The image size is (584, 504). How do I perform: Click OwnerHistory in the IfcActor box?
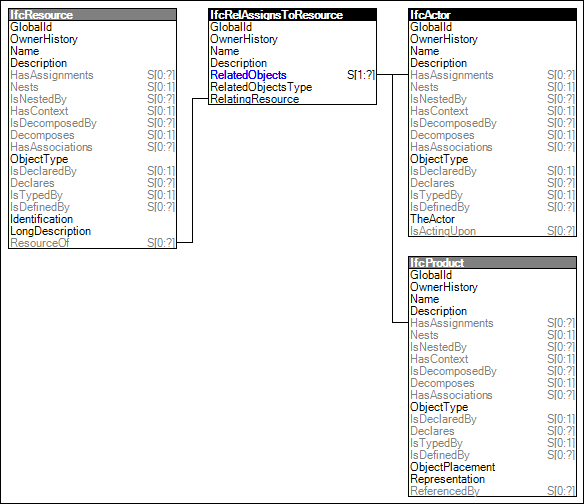(x=444, y=39)
